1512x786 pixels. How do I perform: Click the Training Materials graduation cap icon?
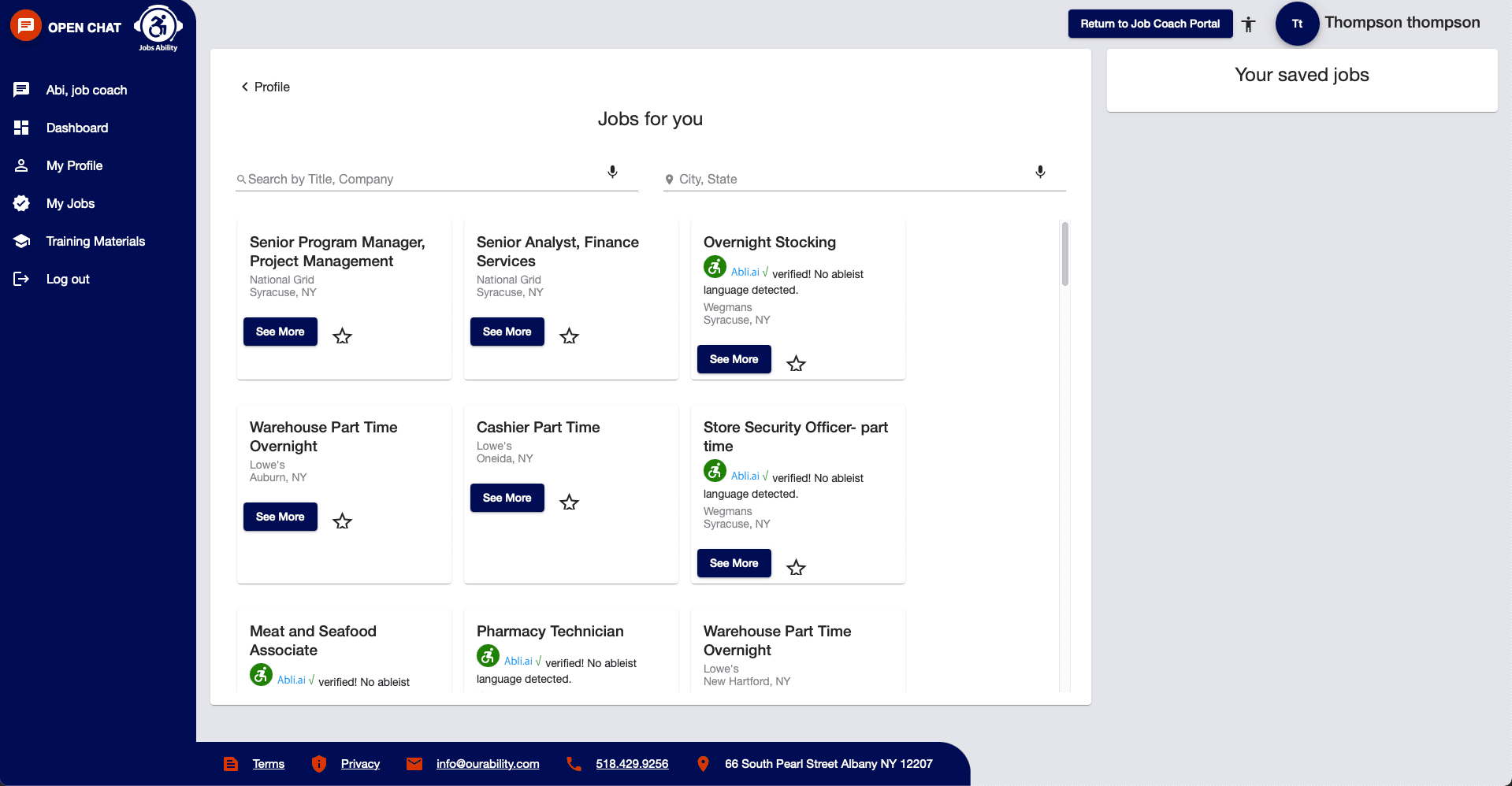point(21,241)
